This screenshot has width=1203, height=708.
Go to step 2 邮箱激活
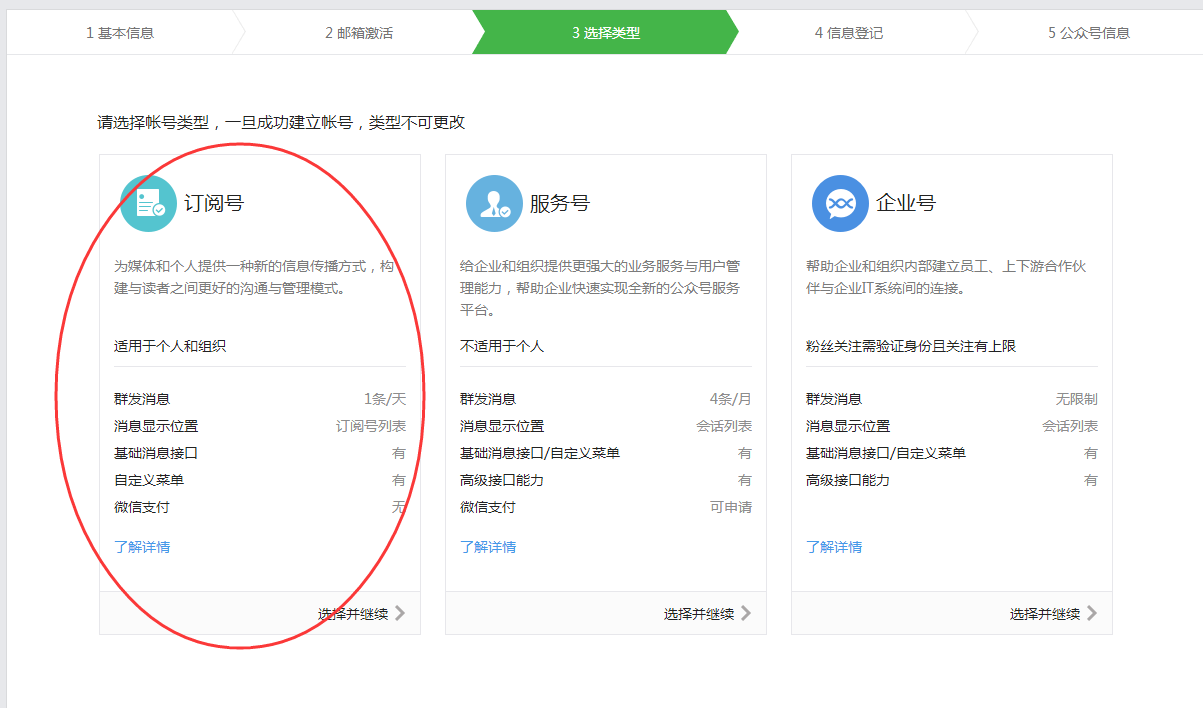click(x=359, y=33)
